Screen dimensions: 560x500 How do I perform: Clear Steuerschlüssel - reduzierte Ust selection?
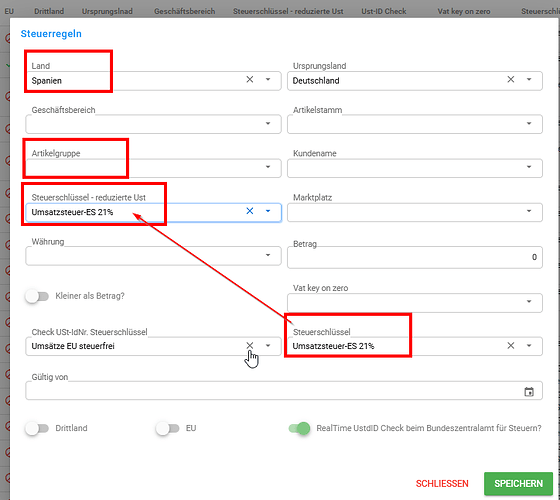coord(250,211)
